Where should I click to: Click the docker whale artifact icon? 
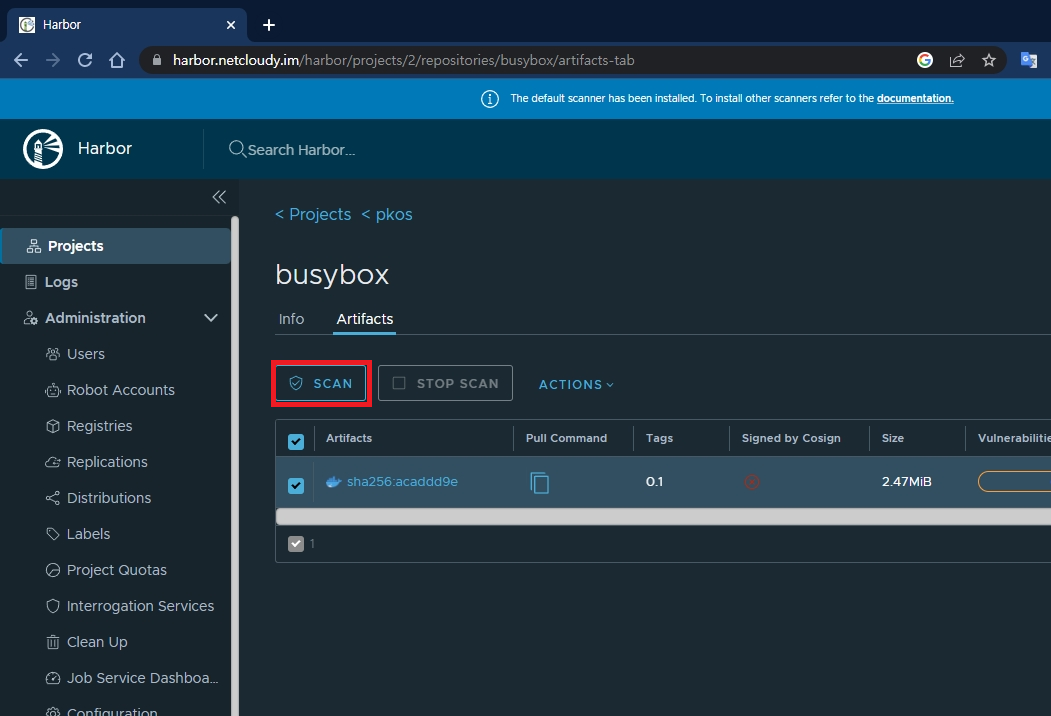(x=333, y=482)
